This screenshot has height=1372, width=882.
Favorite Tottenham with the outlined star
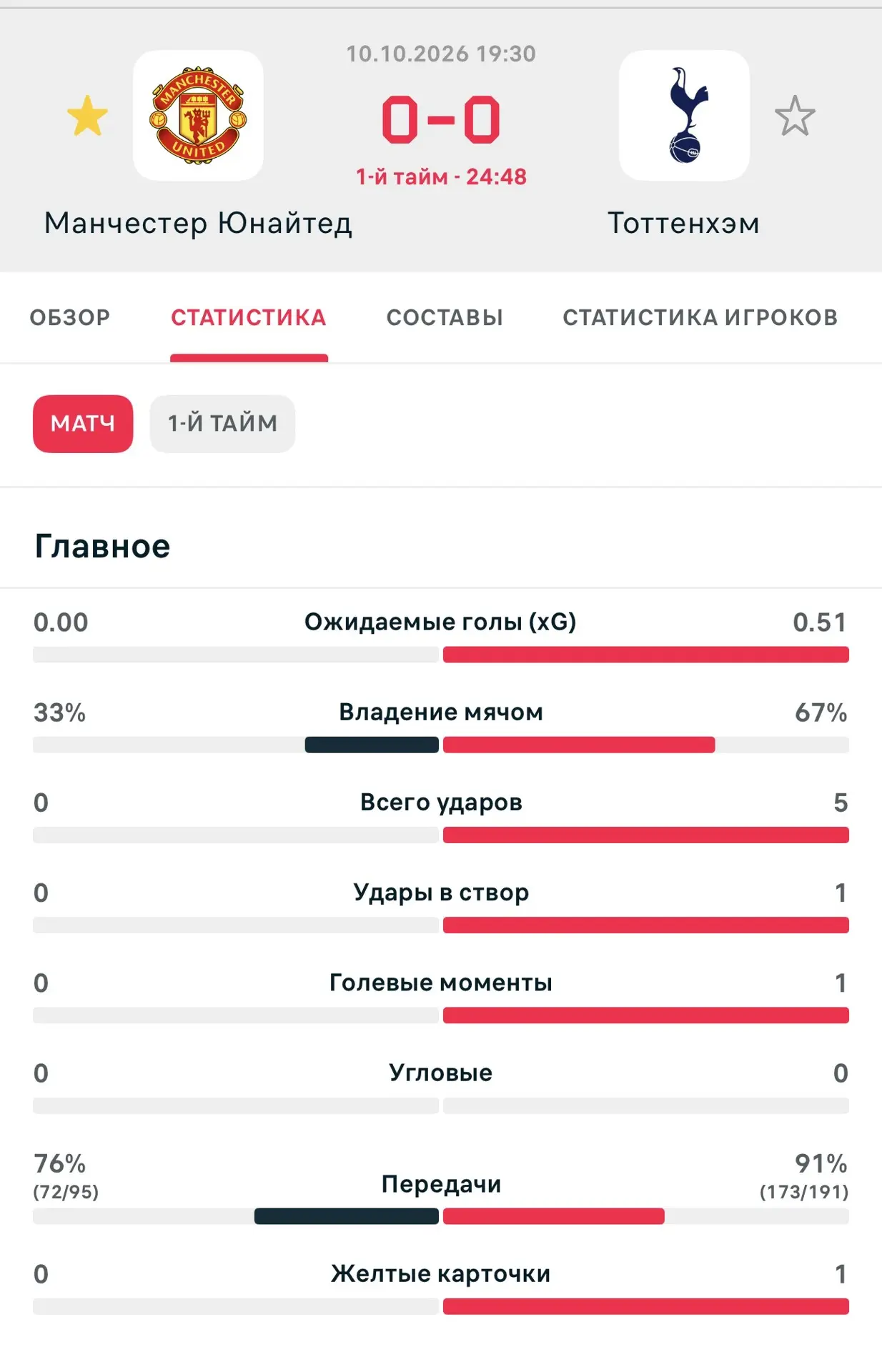(x=795, y=116)
